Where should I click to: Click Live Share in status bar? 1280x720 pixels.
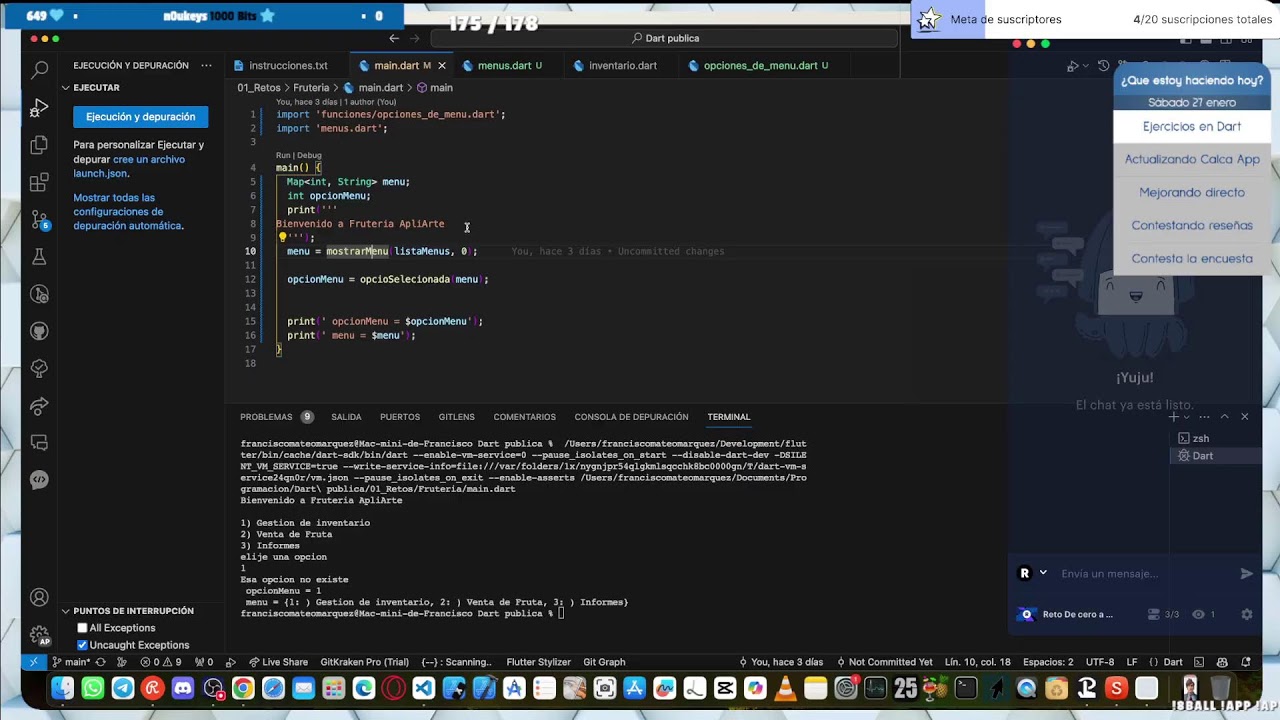tap(278, 662)
